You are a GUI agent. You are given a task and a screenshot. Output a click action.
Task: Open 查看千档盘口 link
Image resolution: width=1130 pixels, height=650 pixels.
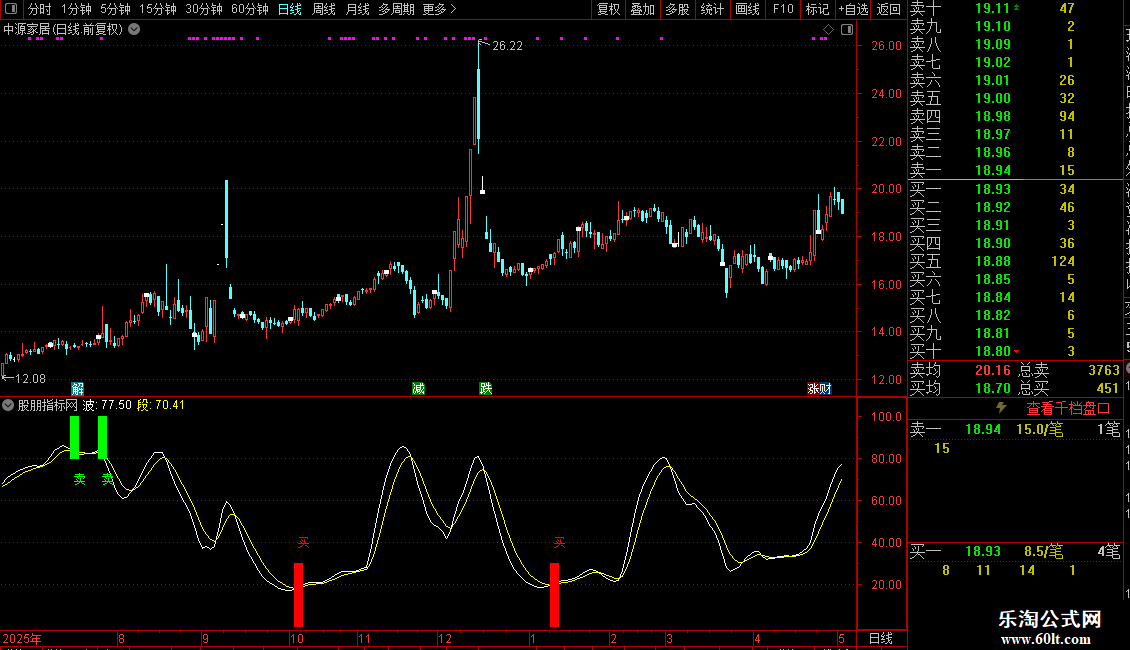pyautogui.click(x=1068, y=409)
